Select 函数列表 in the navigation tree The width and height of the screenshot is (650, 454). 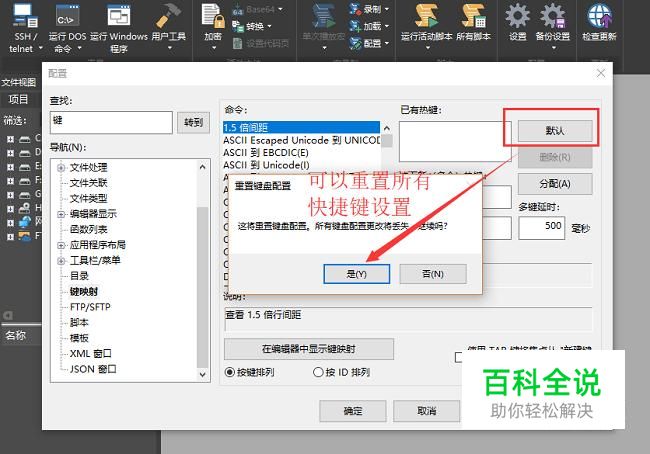(88, 229)
